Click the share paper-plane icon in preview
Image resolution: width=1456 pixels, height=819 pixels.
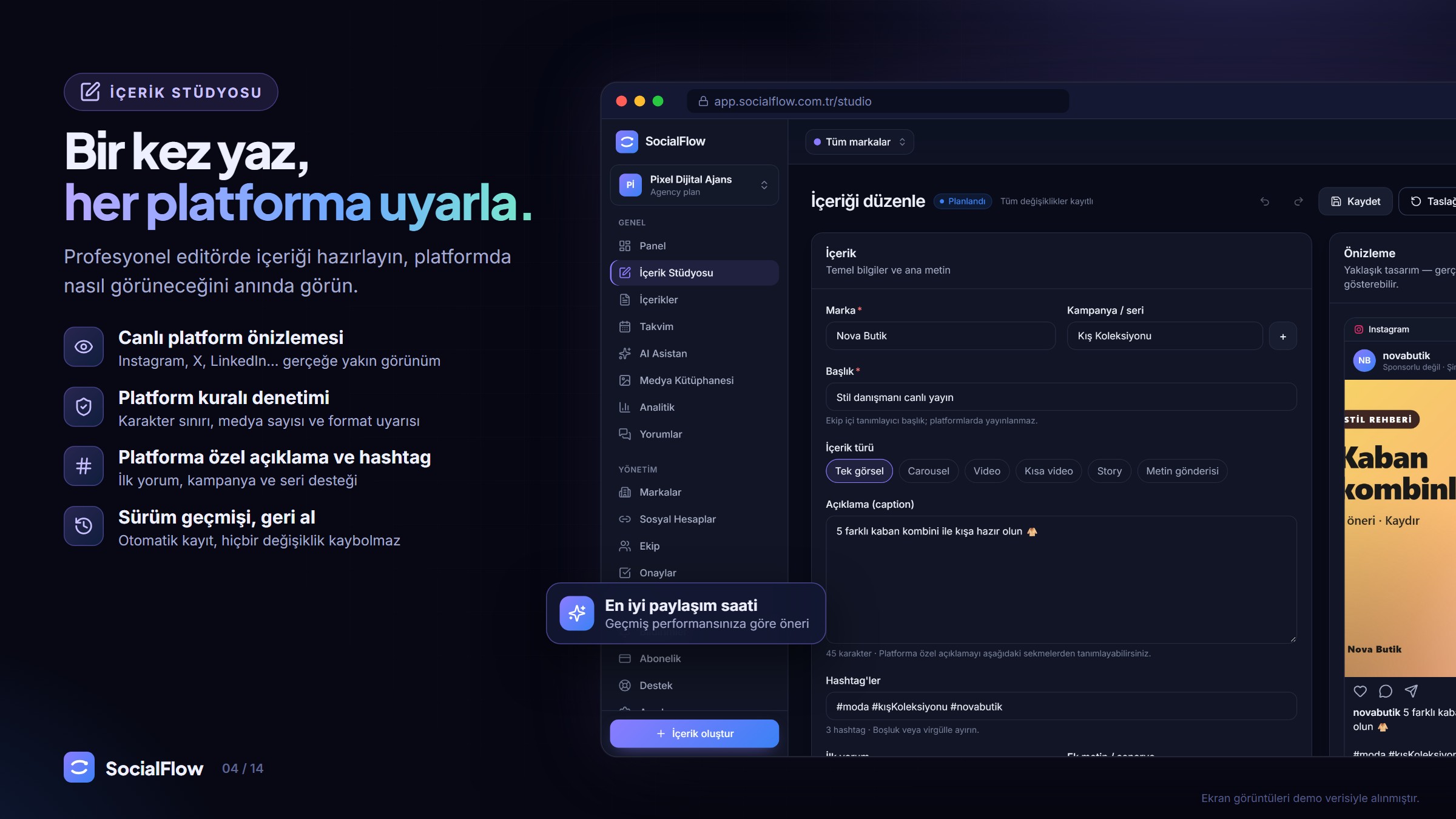pos(1411,691)
